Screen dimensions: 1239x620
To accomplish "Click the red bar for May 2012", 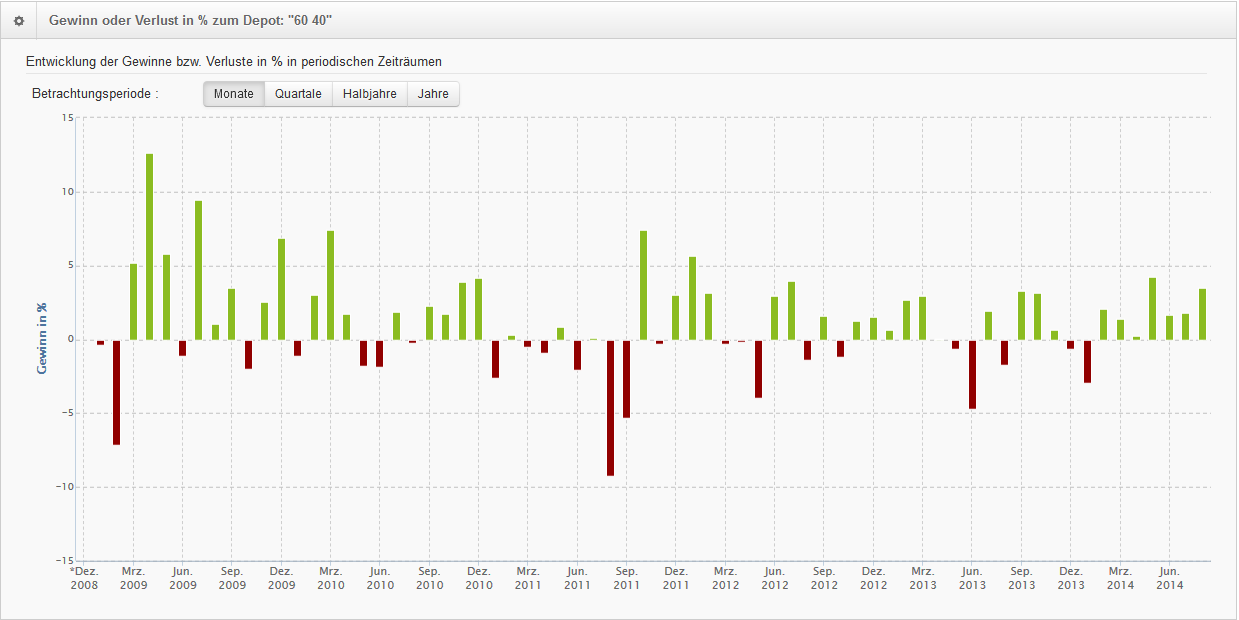I will pos(758,369).
